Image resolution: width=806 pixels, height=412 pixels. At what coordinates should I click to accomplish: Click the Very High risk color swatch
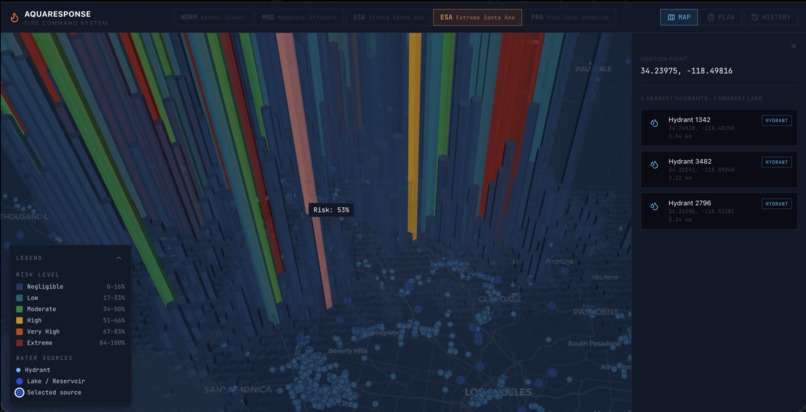[20, 332]
